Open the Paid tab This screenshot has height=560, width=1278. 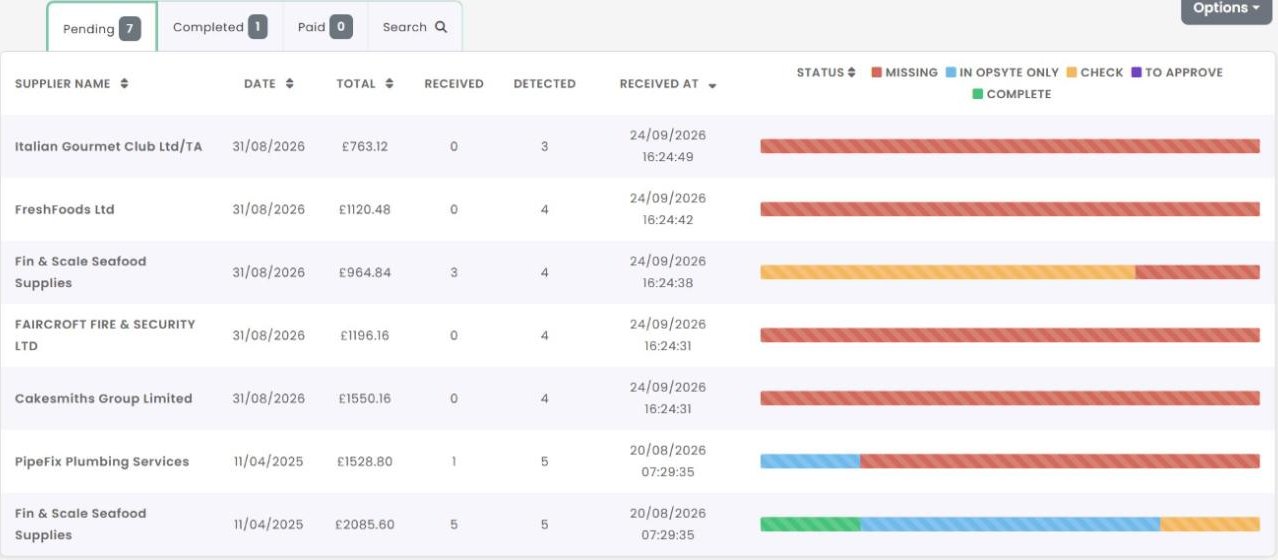325,27
